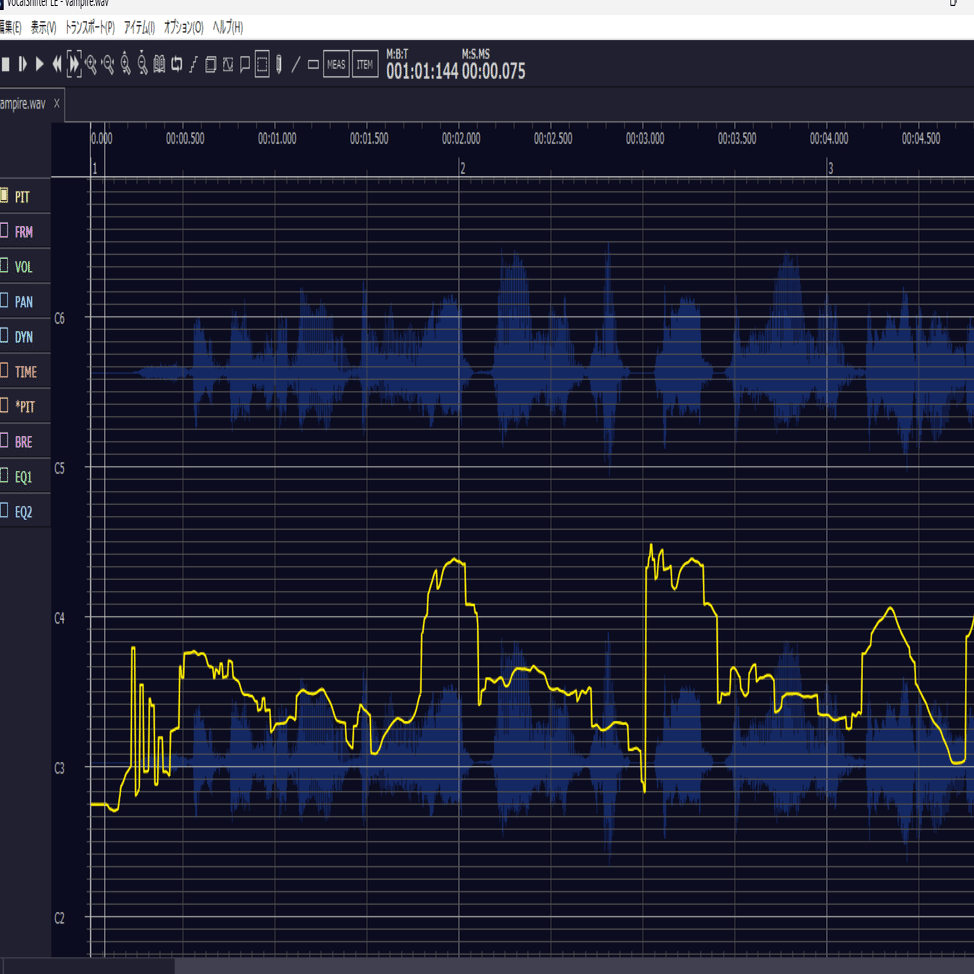Toggle the PAN parameter checkbox
974x974 pixels.
tap(4, 300)
